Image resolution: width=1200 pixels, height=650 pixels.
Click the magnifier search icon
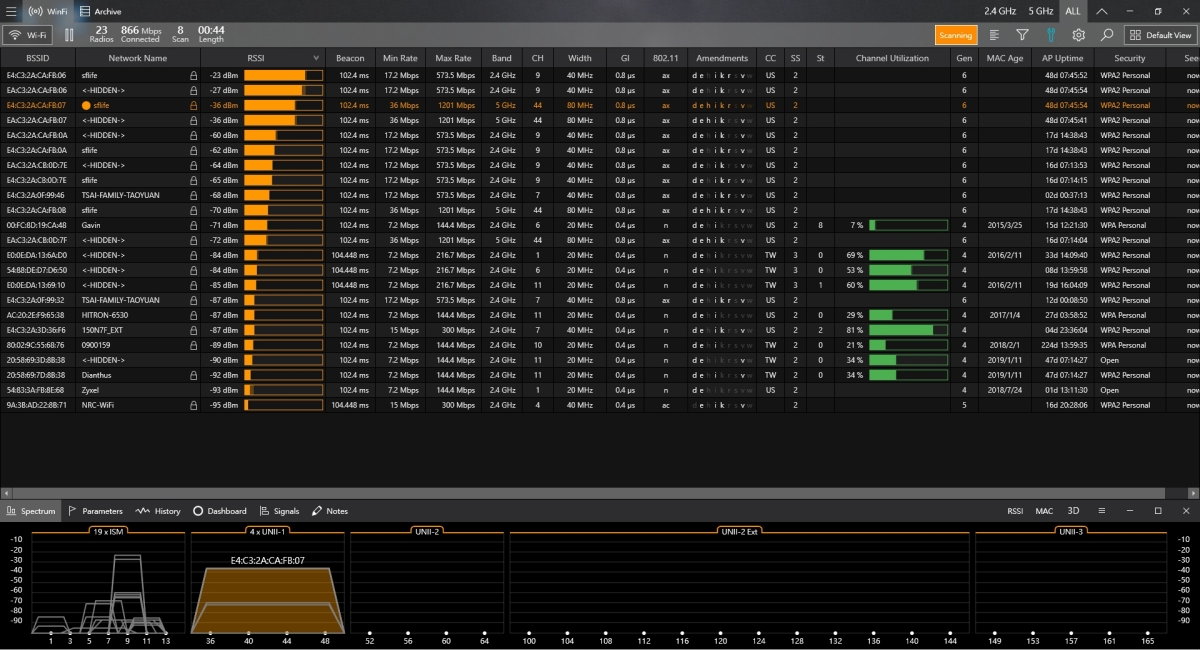click(1107, 35)
